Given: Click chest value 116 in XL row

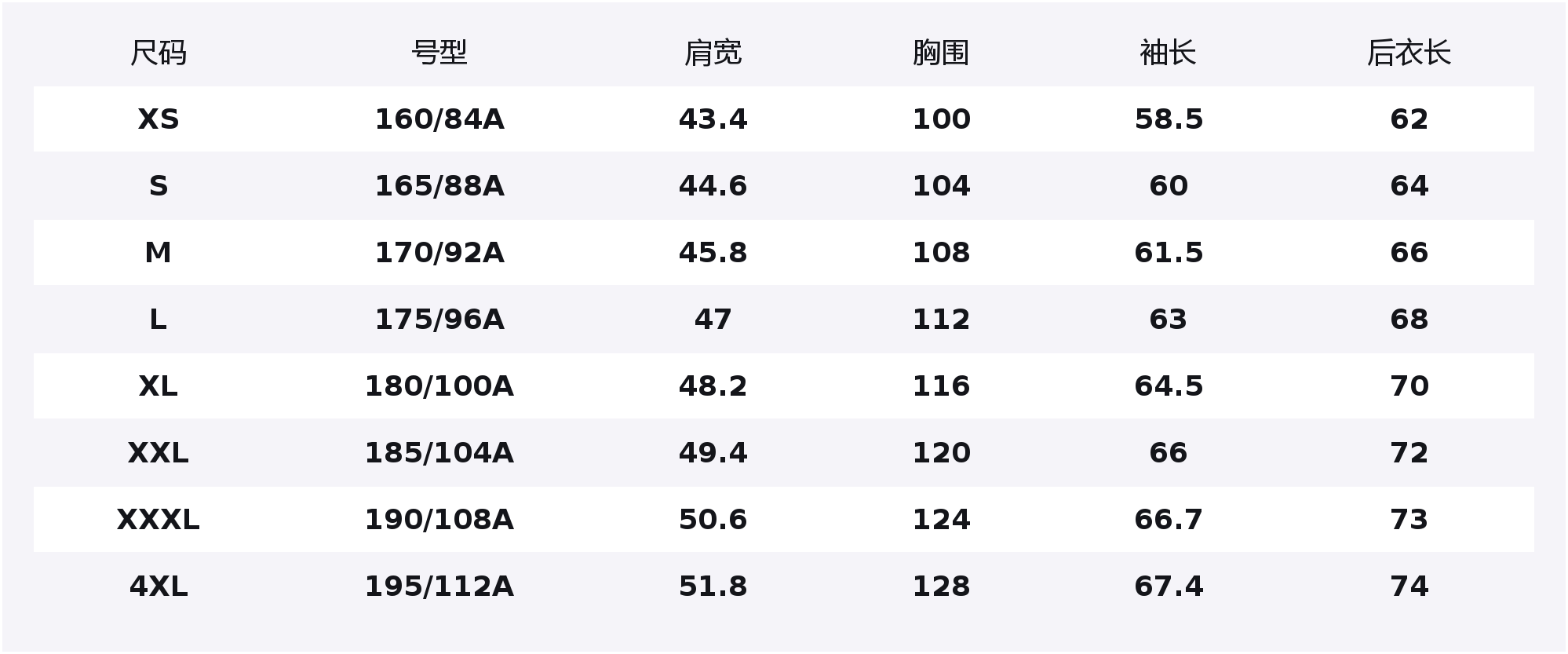Looking at the screenshot, I should point(941,386).
